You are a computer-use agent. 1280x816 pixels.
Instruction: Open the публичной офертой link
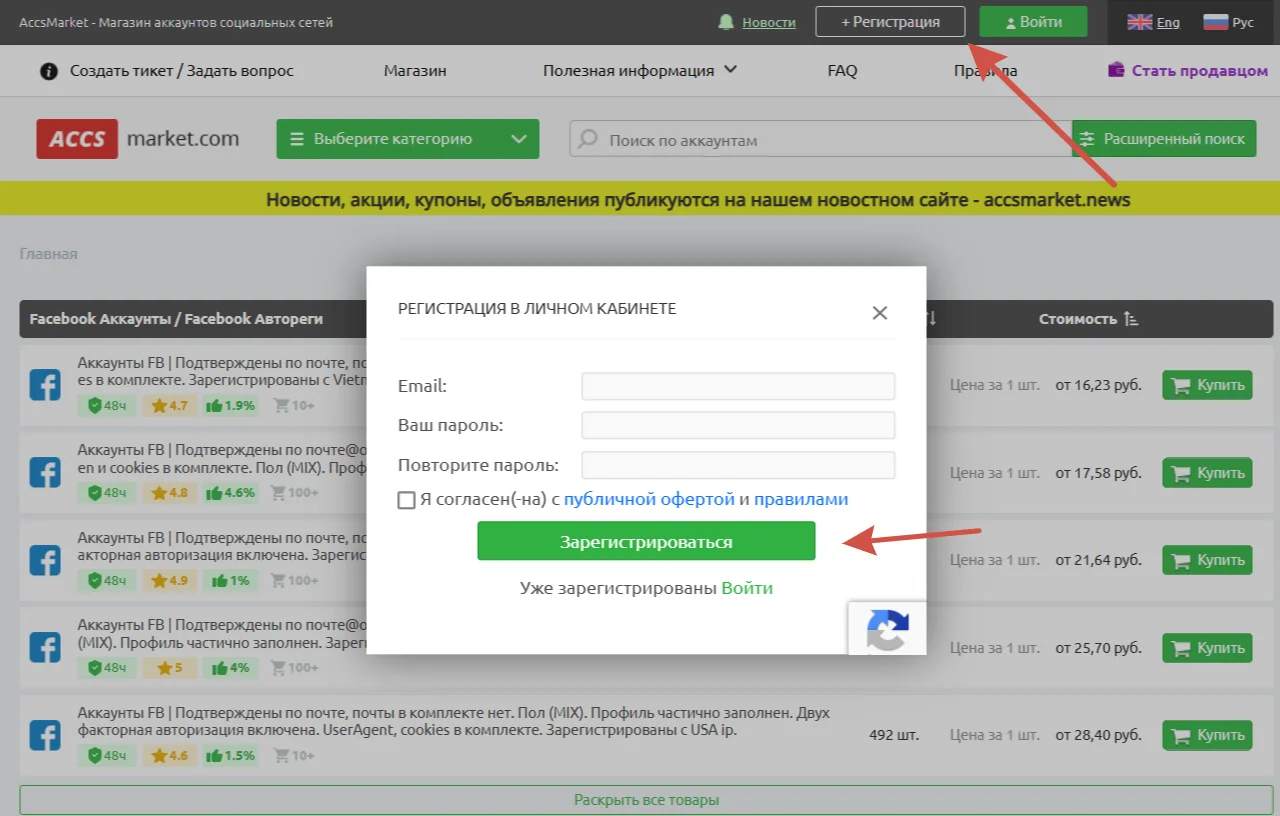649,499
